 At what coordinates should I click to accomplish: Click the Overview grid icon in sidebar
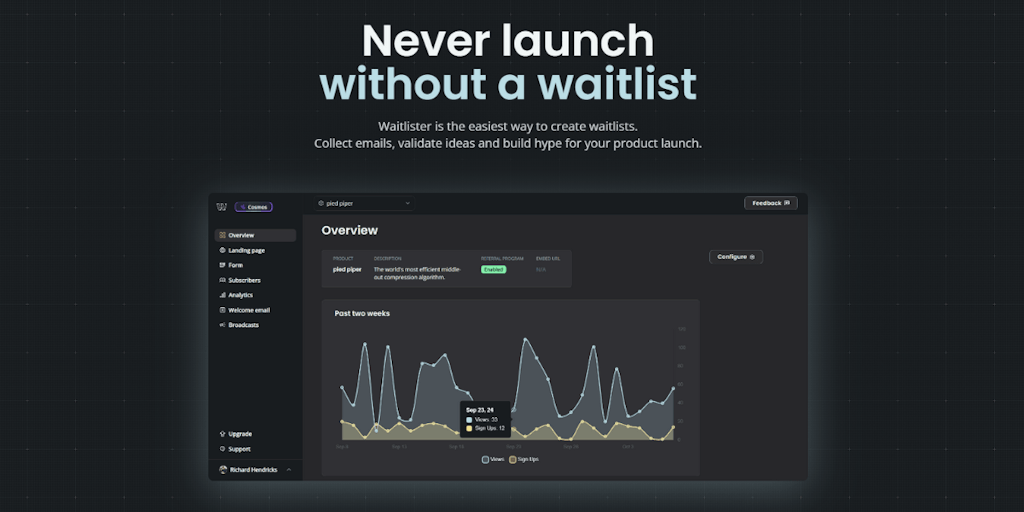[223, 235]
